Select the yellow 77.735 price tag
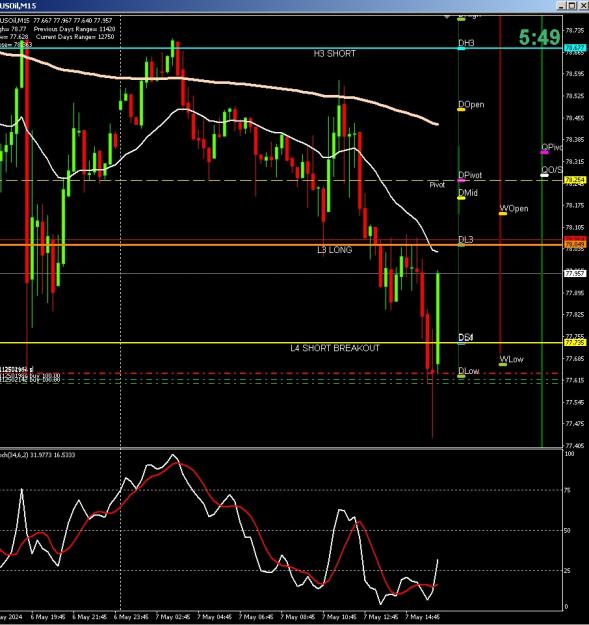Screen dimensions: 589x625 pos(575,343)
